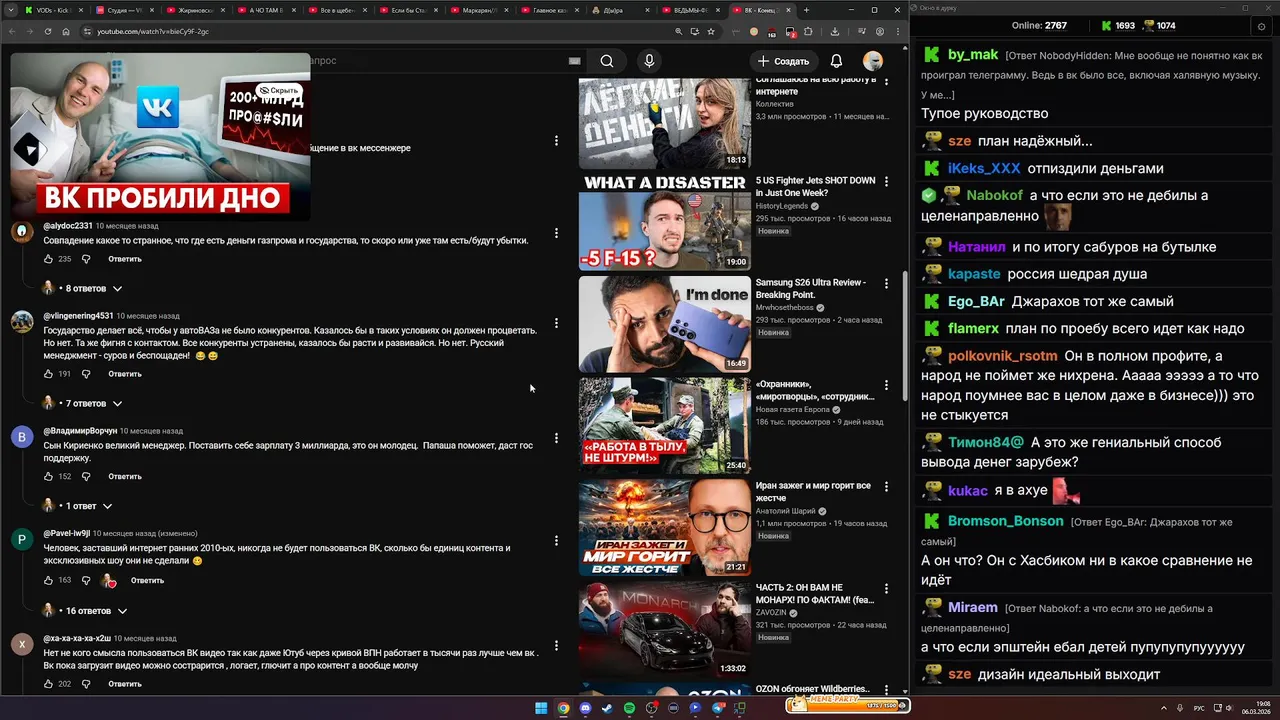Open options menu for @Pavel-iw9jl comment
This screenshot has height=720, width=1280.
556,540
